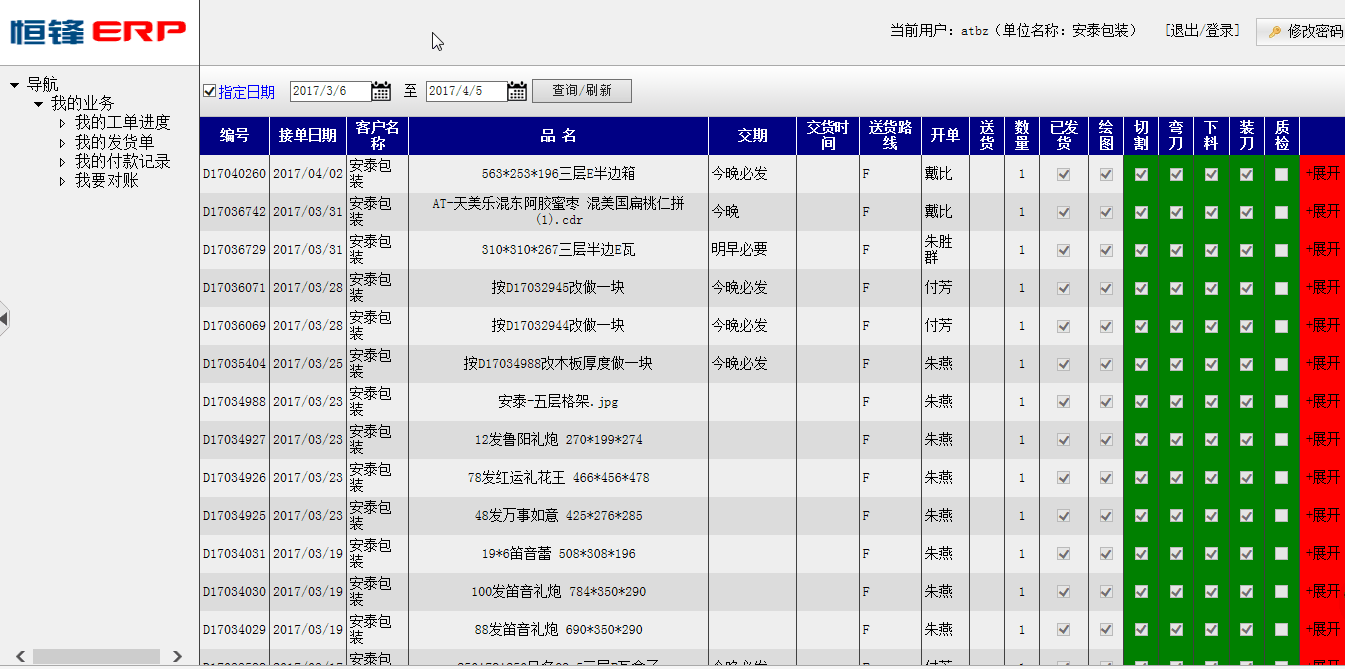Toggle 切割 checkbox for order D17036742

point(1141,212)
